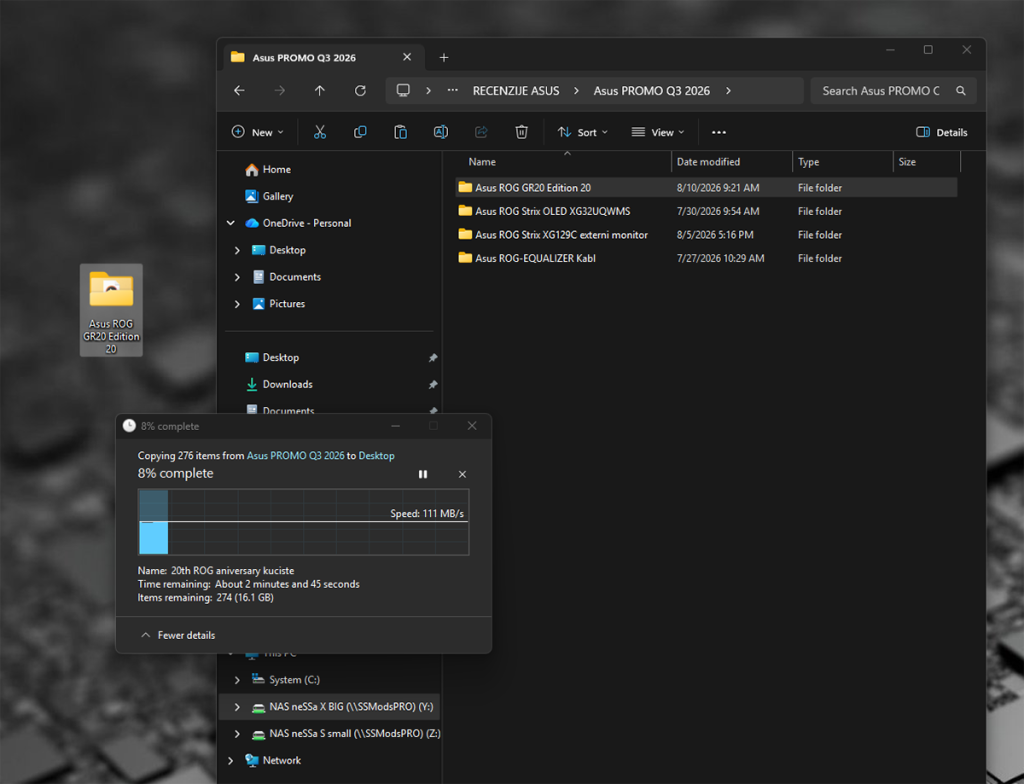
Task: Open the See more ellipsis menu
Action: tap(719, 132)
